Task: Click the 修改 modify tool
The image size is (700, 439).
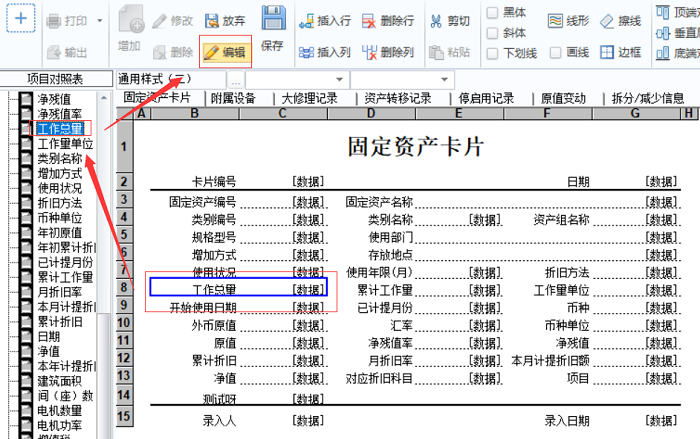Action: pos(172,21)
